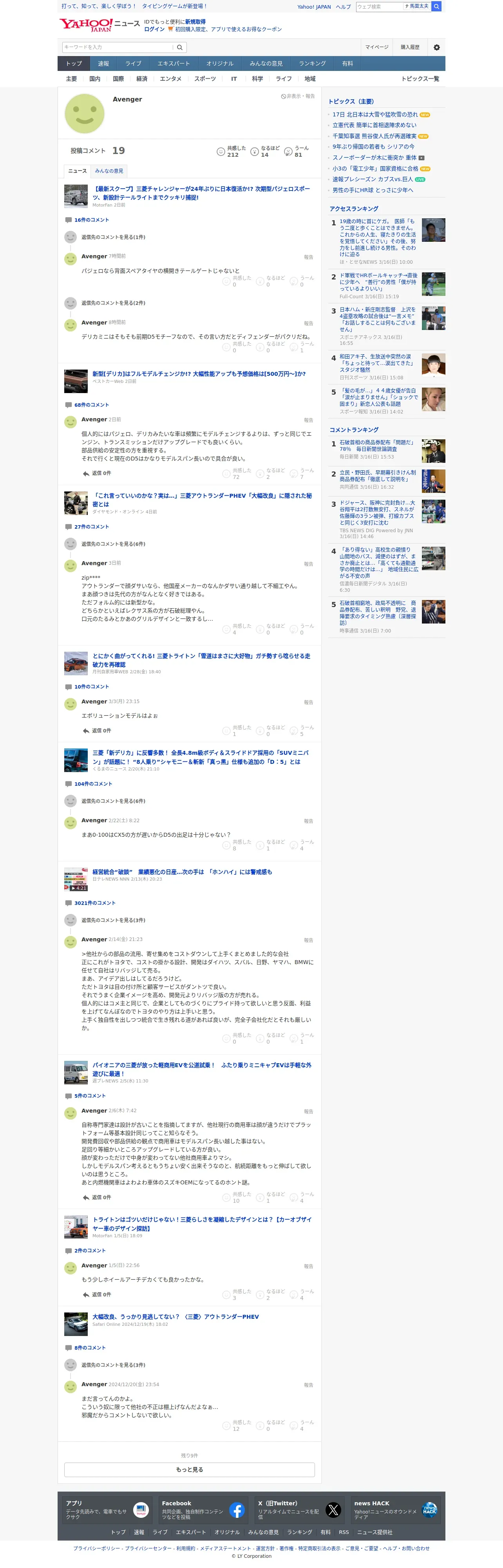
Task: Click なるほど icon on パジェロなら背面スペアタイヤ comment
Action: click(260, 281)
